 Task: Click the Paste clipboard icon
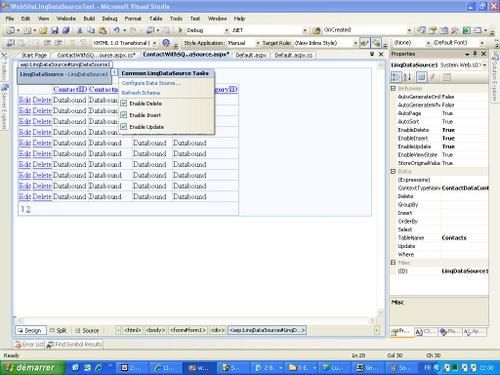102,30
